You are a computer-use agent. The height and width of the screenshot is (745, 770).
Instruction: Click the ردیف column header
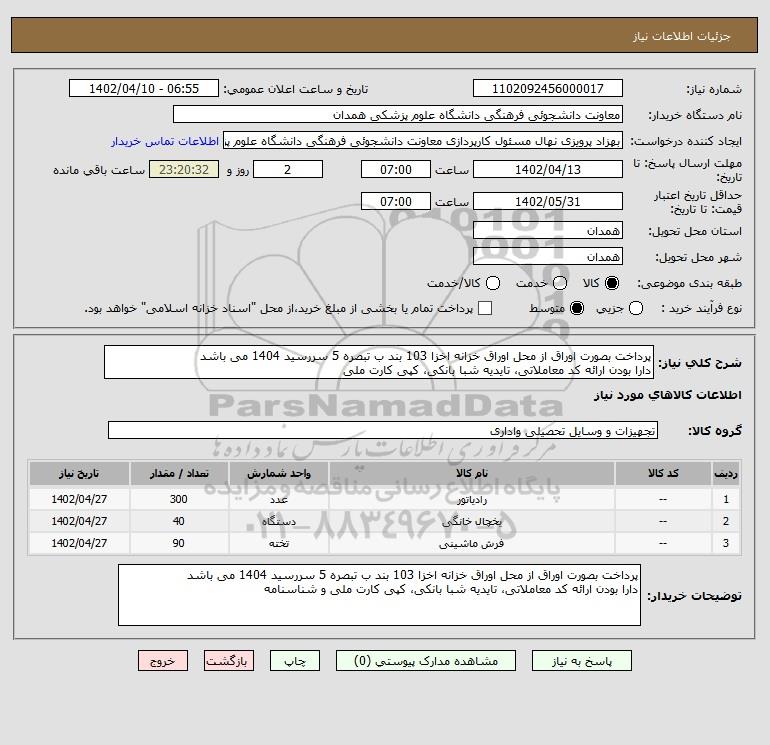[x=726, y=473]
